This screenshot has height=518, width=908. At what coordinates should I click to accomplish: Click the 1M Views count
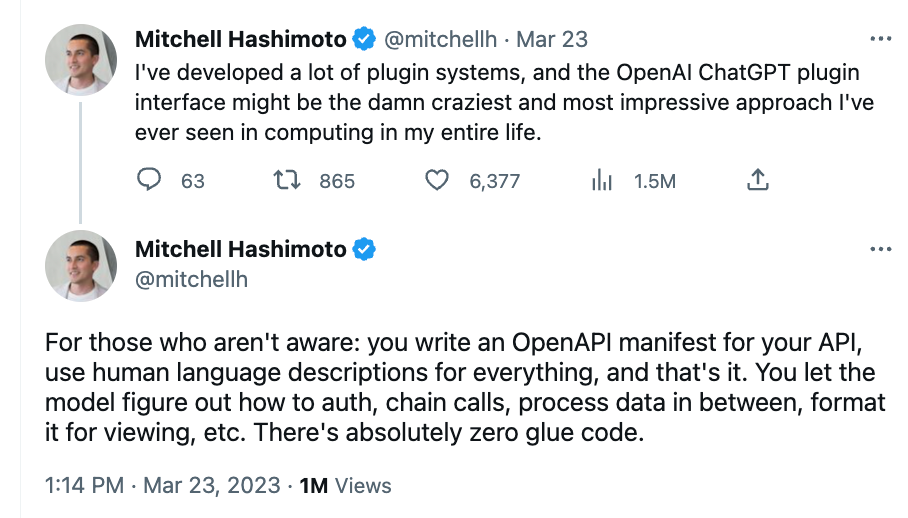[345, 485]
